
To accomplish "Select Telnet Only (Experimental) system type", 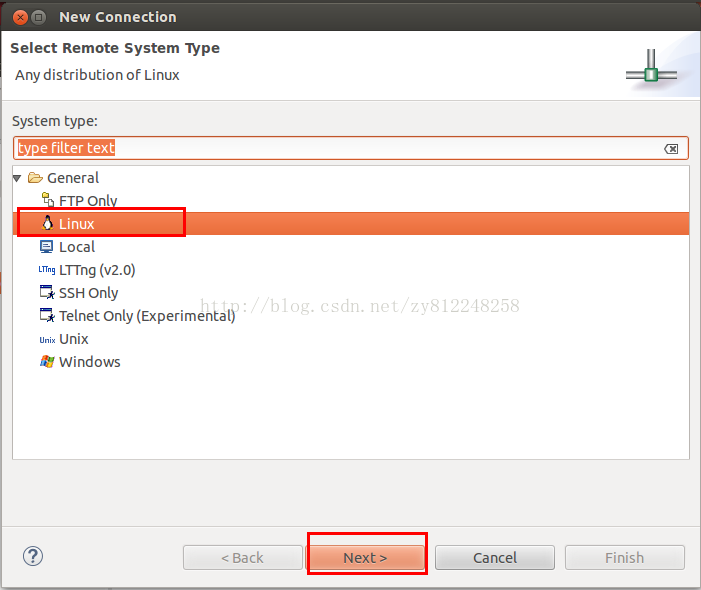I will pyautogui.click(x=147, y=316).
